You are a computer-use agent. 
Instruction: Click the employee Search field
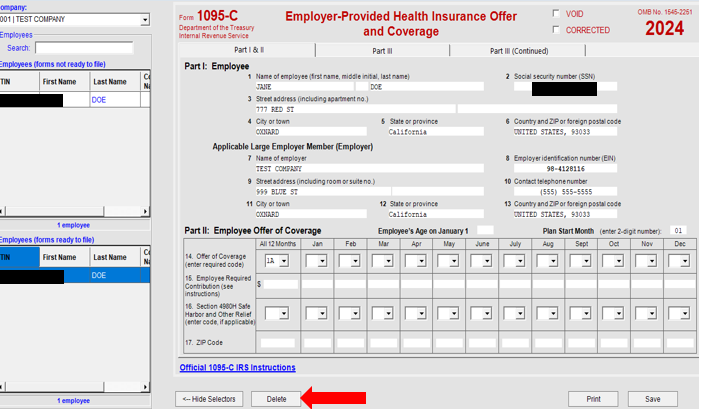click(x=84, y=48)
